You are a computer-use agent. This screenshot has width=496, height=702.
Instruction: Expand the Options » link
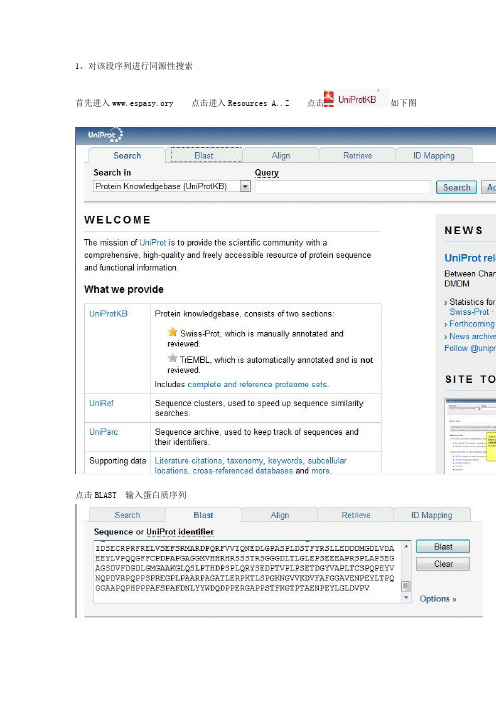438,599
